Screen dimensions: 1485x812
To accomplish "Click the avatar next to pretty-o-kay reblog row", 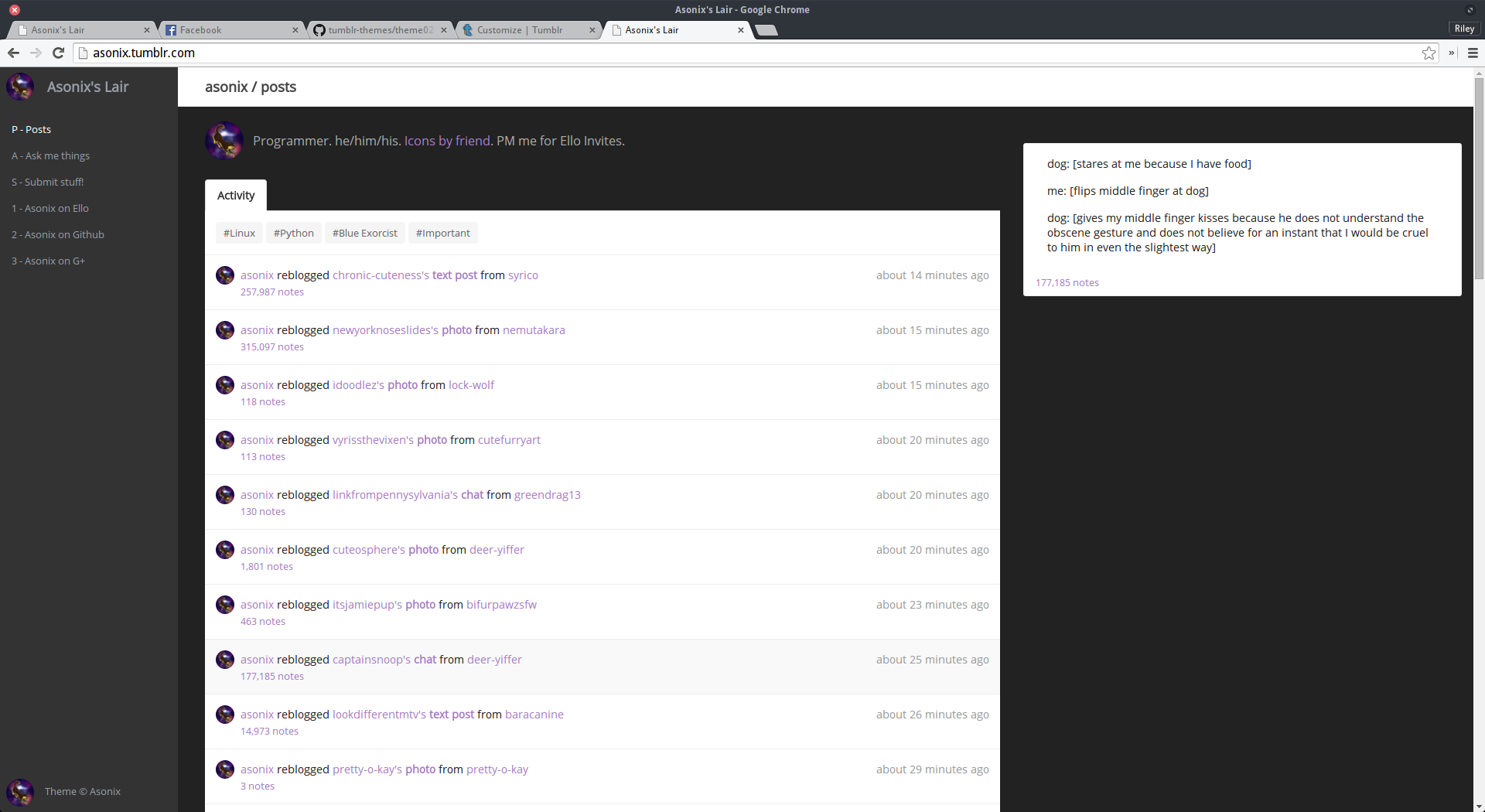I will pos(225,769).
